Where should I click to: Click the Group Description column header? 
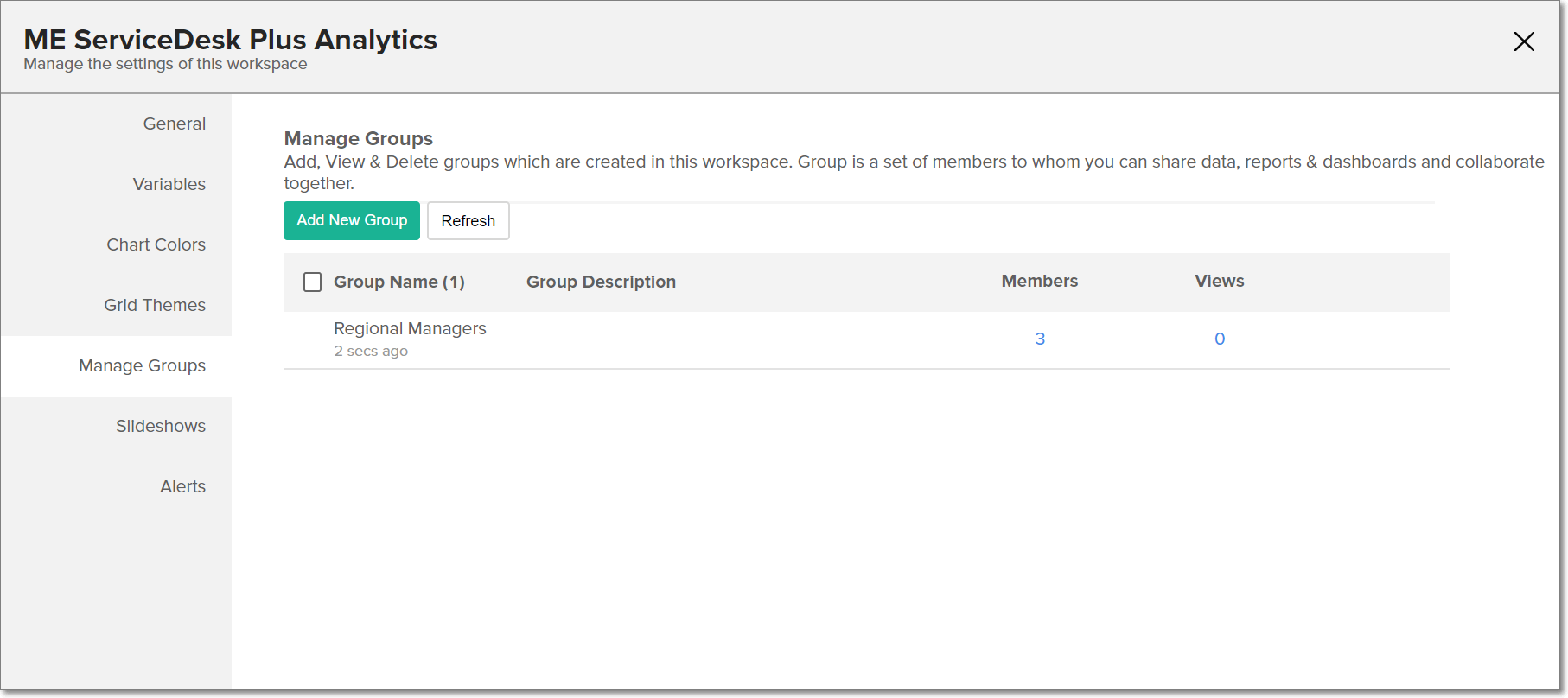click(x=601, y=282)
